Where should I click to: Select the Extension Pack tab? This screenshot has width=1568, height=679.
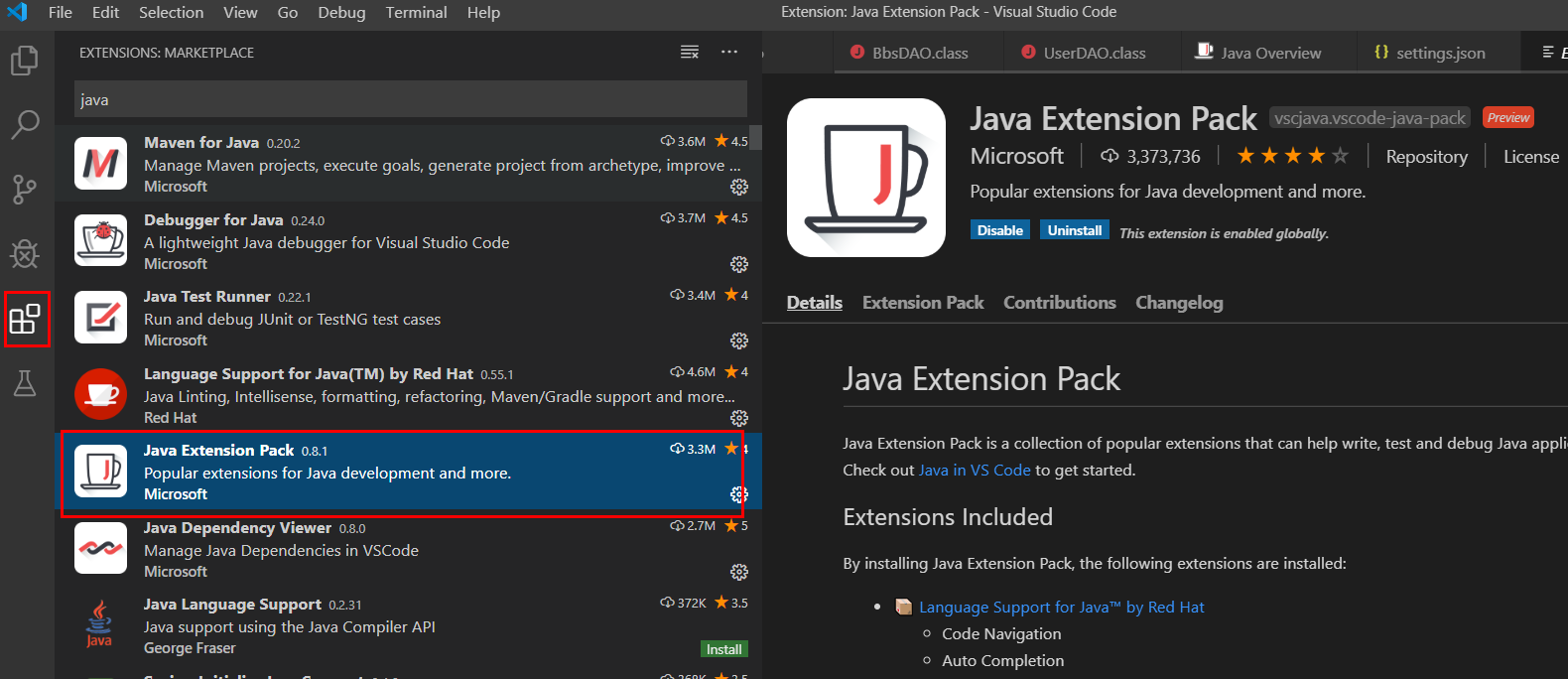(x=923, y=303)
